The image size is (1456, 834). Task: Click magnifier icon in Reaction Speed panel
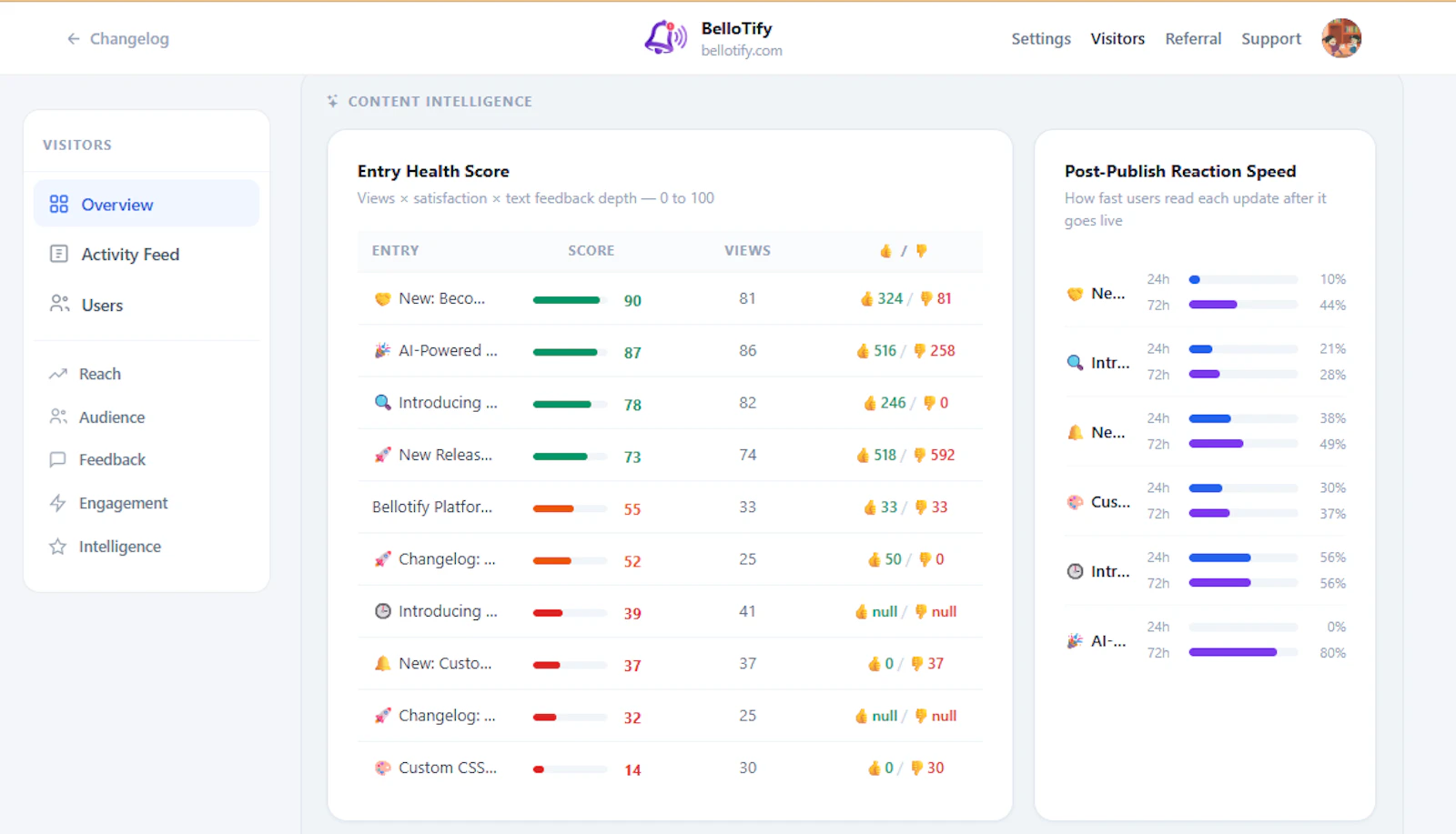coord(1075,363)
